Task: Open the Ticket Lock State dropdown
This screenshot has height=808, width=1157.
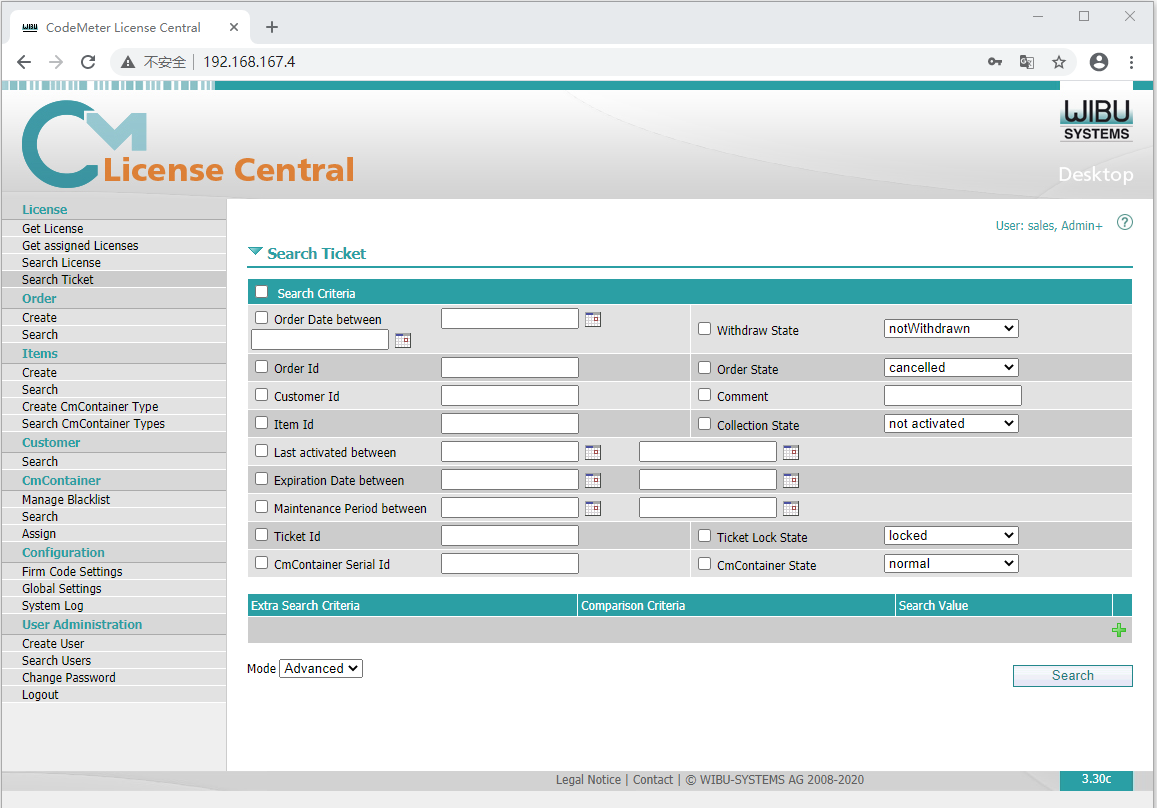Action: point(951,536)
